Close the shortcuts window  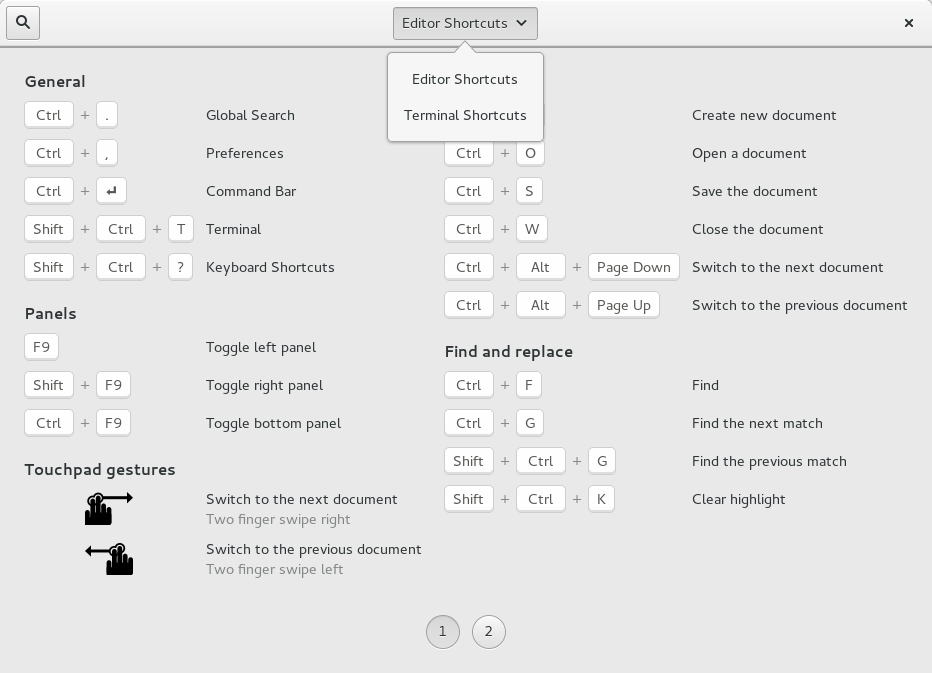coord(909,23)
